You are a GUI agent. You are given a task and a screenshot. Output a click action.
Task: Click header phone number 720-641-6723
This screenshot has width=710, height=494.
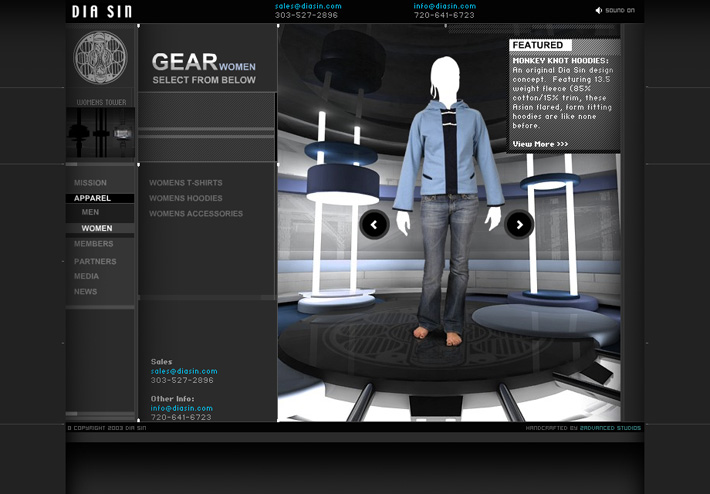pyautogui.click(x=444, y=15)
